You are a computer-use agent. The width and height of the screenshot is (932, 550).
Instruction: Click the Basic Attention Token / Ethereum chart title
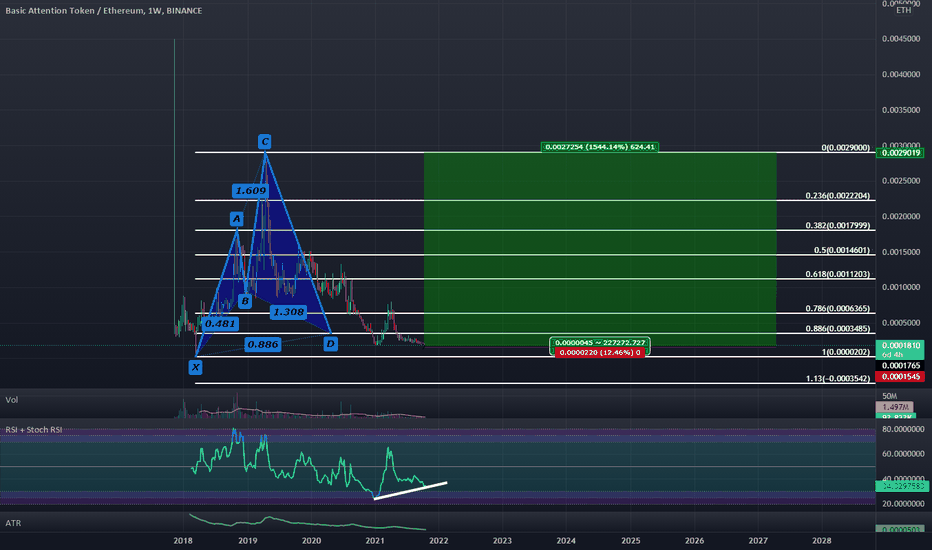click(103, 11)
